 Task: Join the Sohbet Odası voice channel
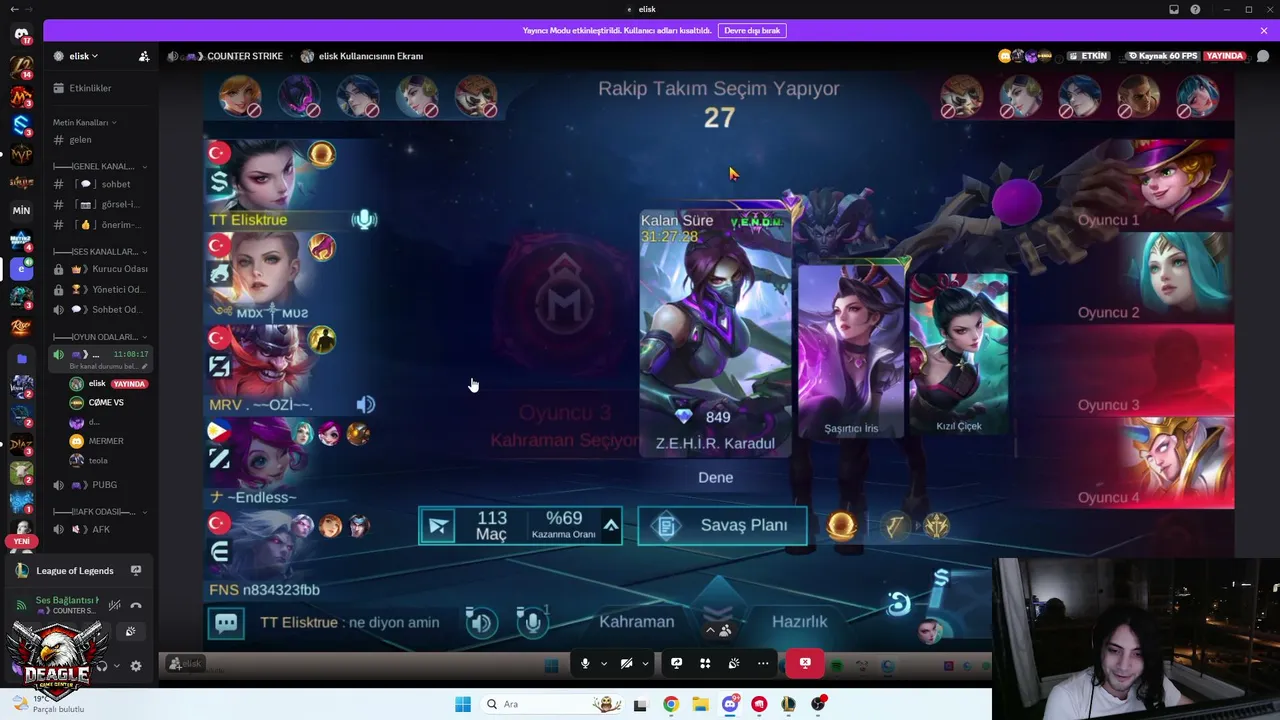pyautogui.click(x=100, y=309)
